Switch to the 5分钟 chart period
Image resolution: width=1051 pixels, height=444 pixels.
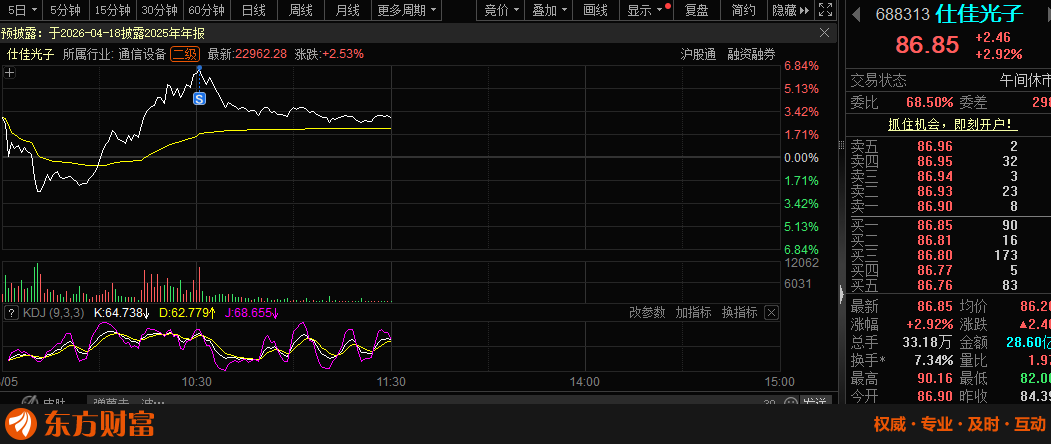65,10
